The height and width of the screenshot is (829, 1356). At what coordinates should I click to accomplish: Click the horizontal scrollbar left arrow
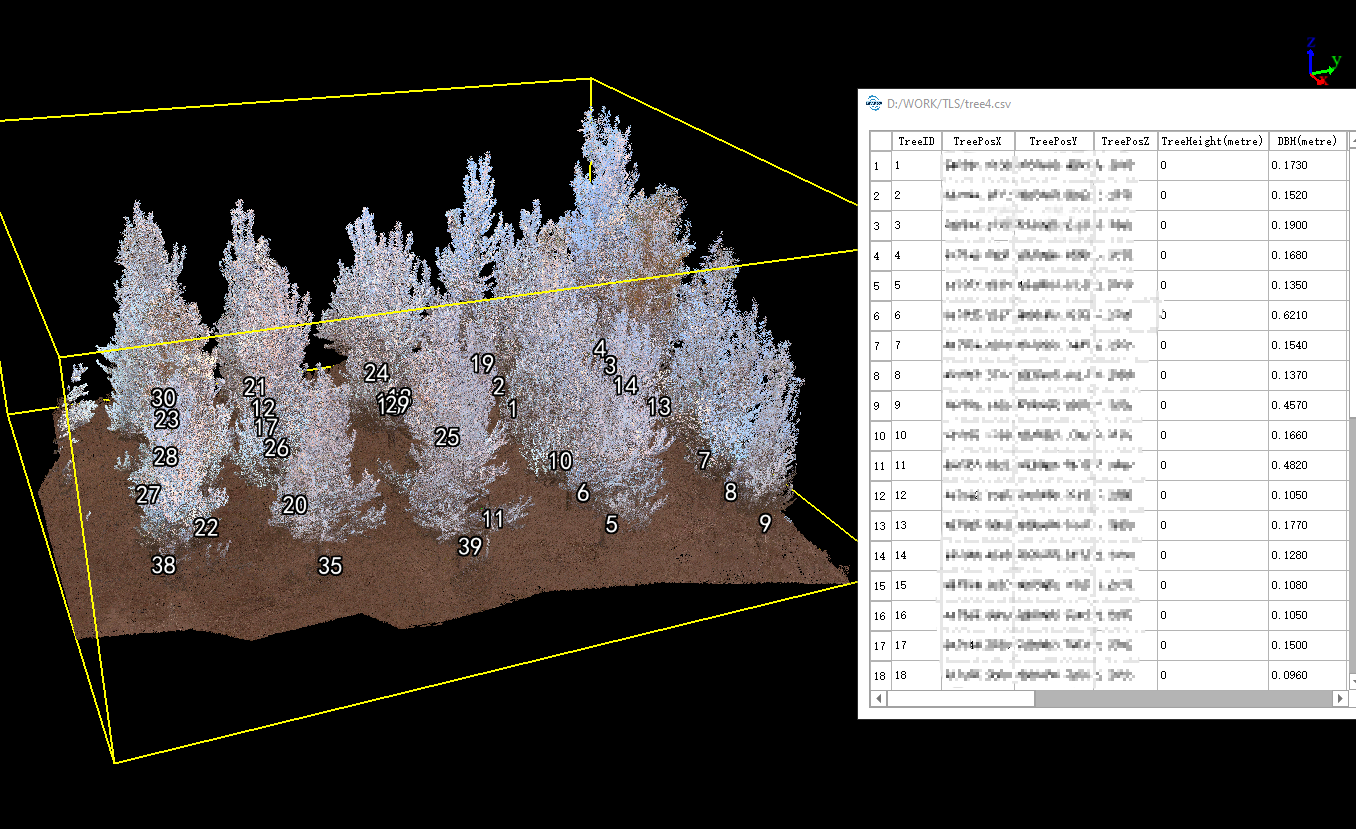pos(878,699)
